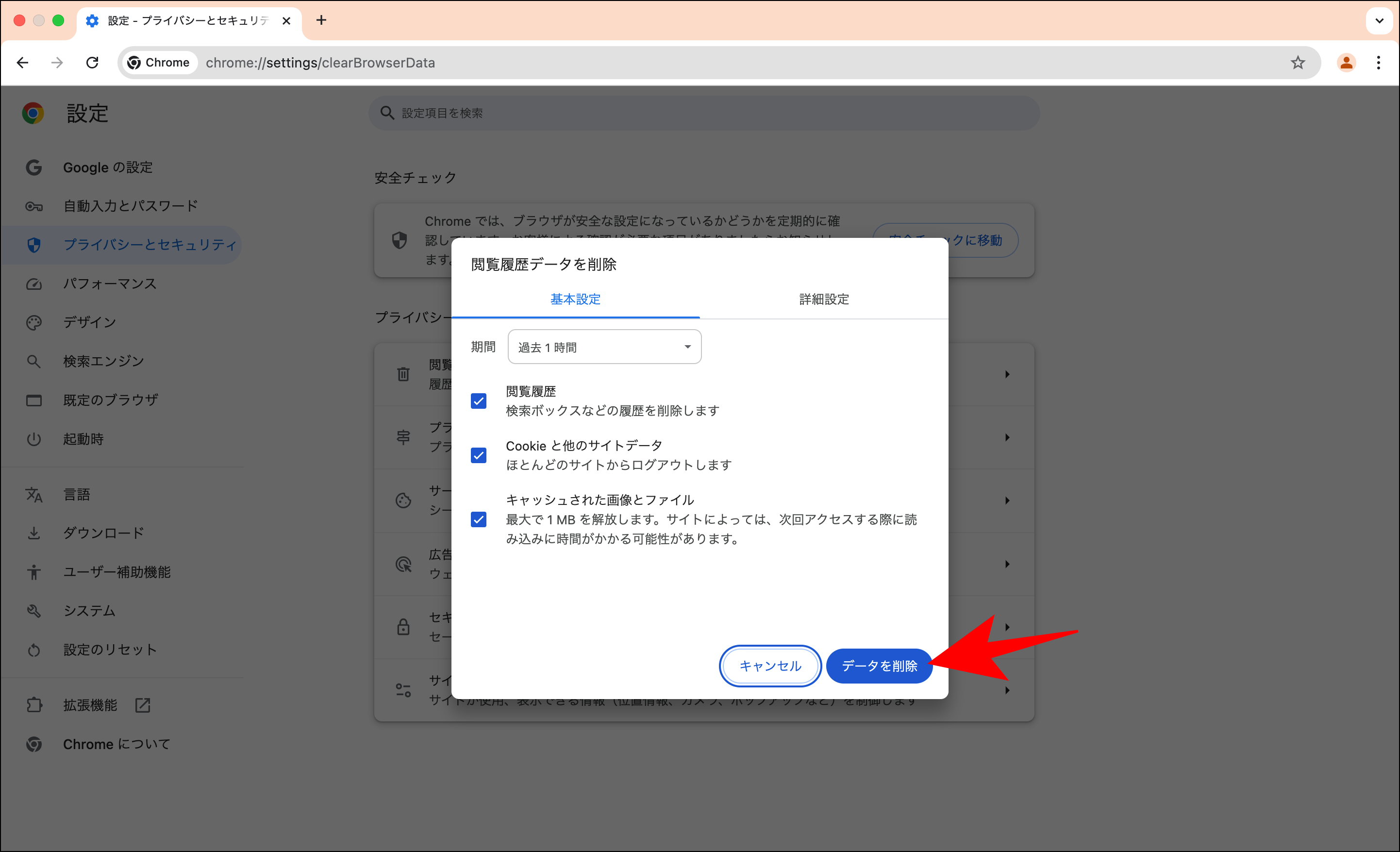The height and width of the screenshot is (852, 1400).
Task: Open the profile avatar menu
Action: (x=1346, y=63)
